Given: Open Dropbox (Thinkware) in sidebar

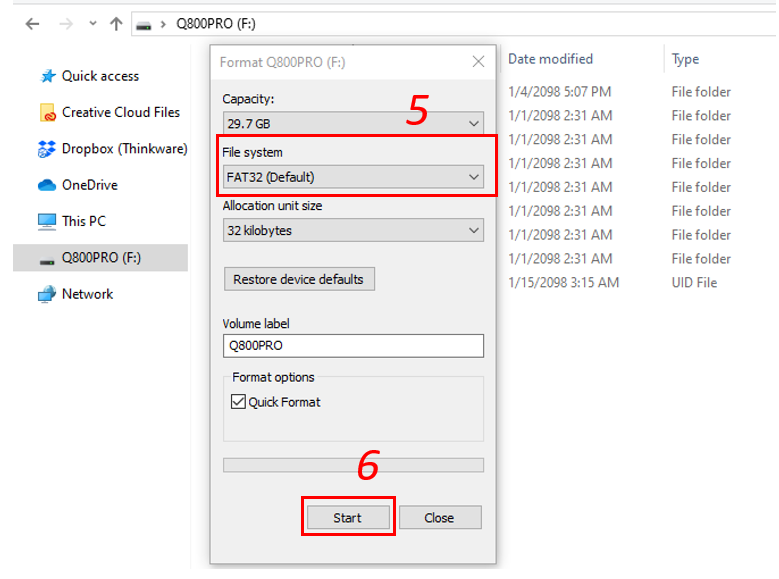Looking at the screenshot, I should click(125, 149).
